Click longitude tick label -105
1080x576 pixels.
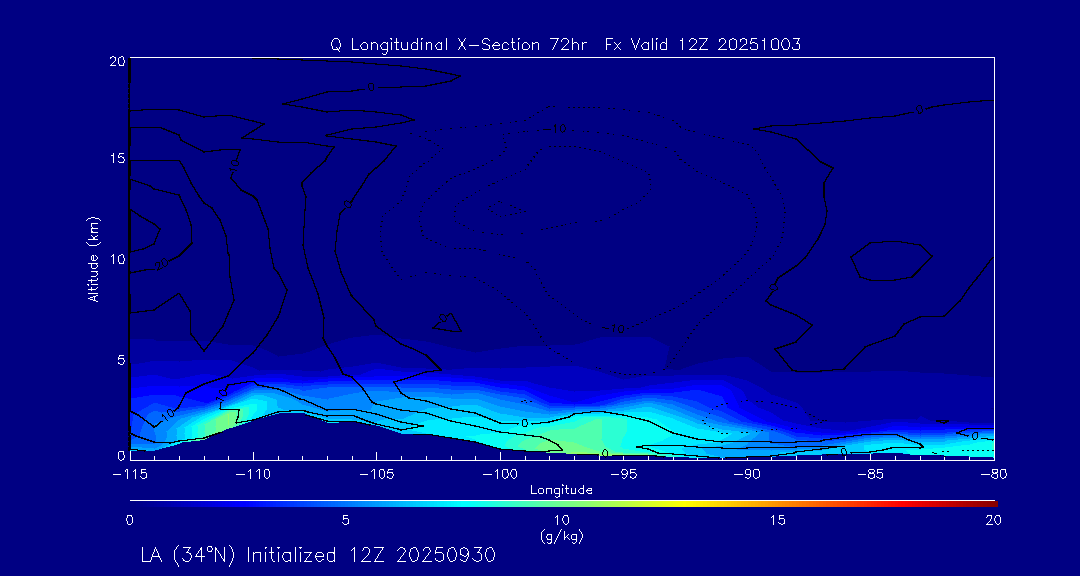point(376,475)
